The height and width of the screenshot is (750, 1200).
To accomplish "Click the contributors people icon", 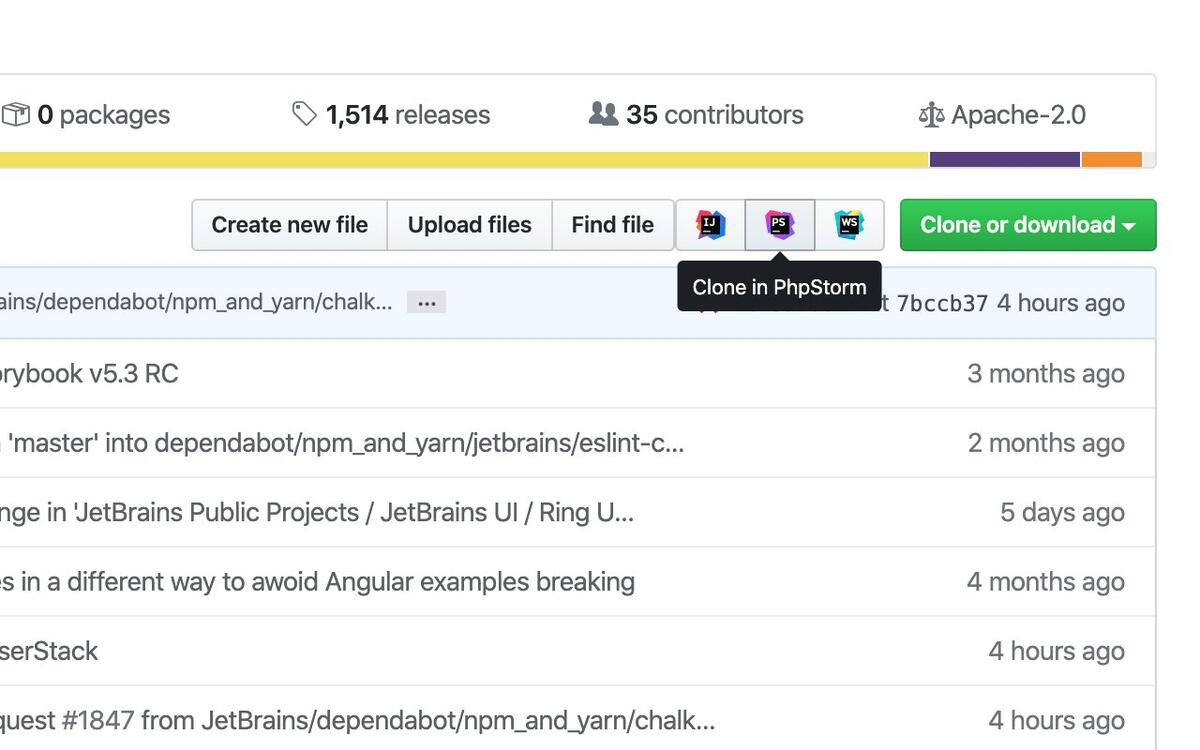I will tap(603, 114).
